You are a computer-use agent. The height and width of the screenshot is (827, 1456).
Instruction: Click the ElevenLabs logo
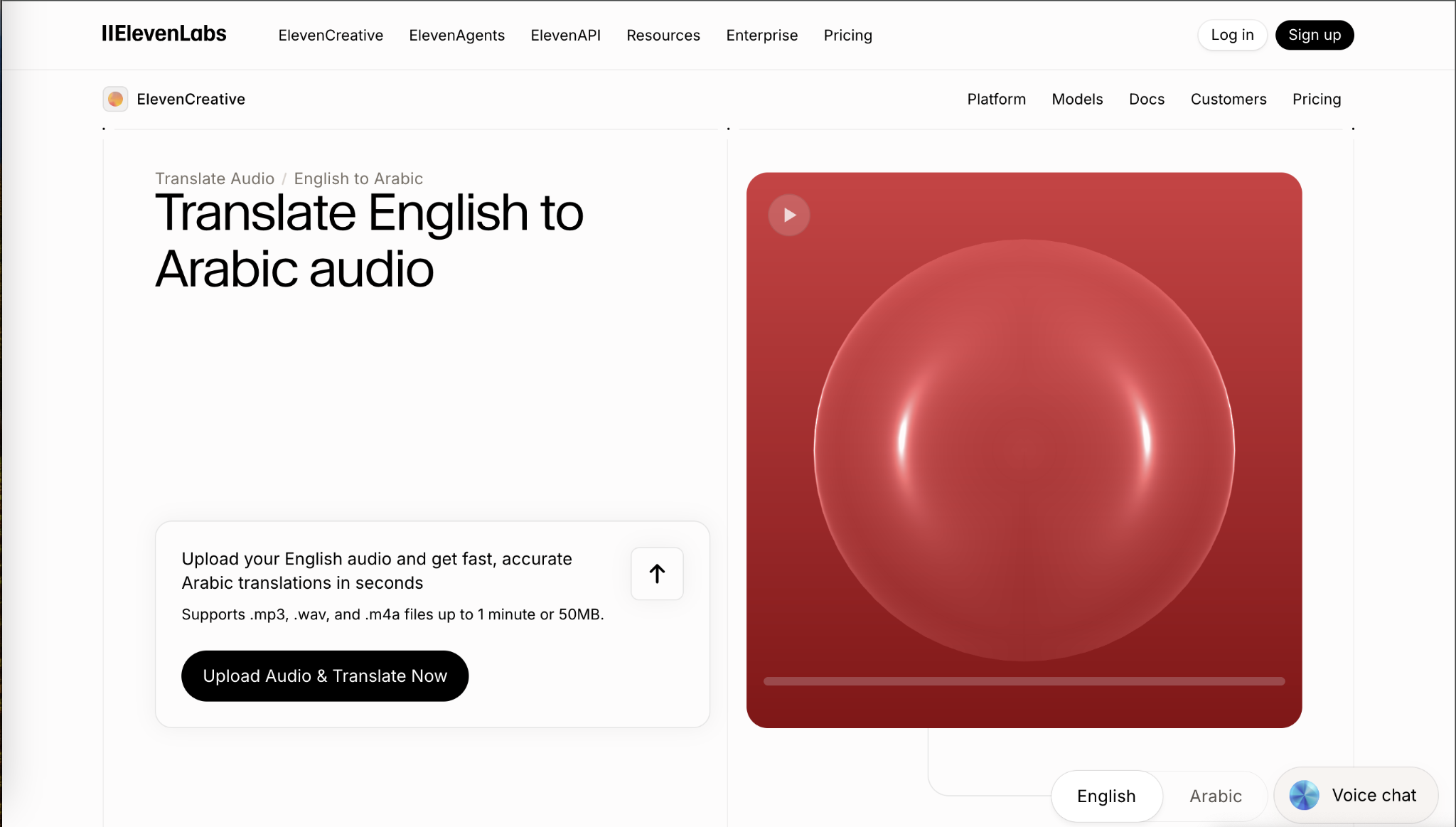[x=164, y=33]
